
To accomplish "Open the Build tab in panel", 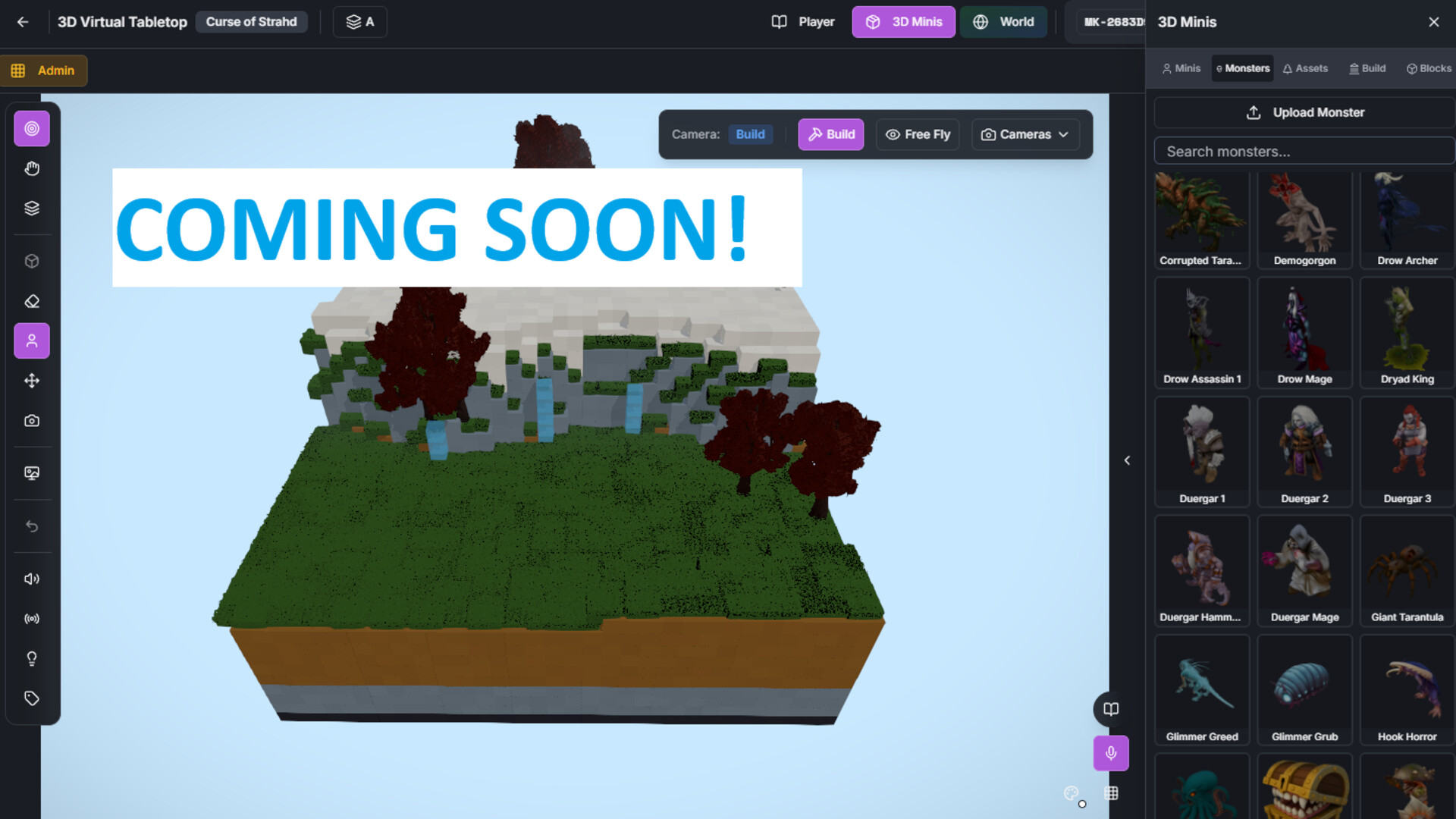I will [1367, 68].
